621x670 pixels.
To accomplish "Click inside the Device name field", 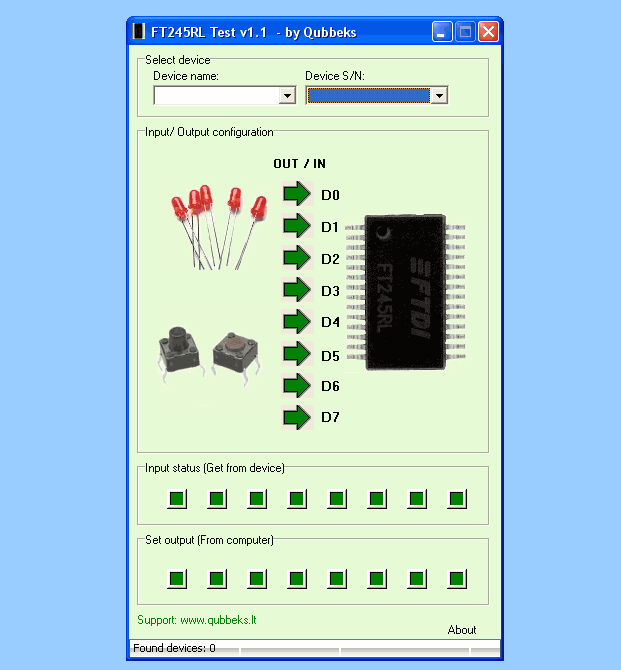I will tap(217, 96).
